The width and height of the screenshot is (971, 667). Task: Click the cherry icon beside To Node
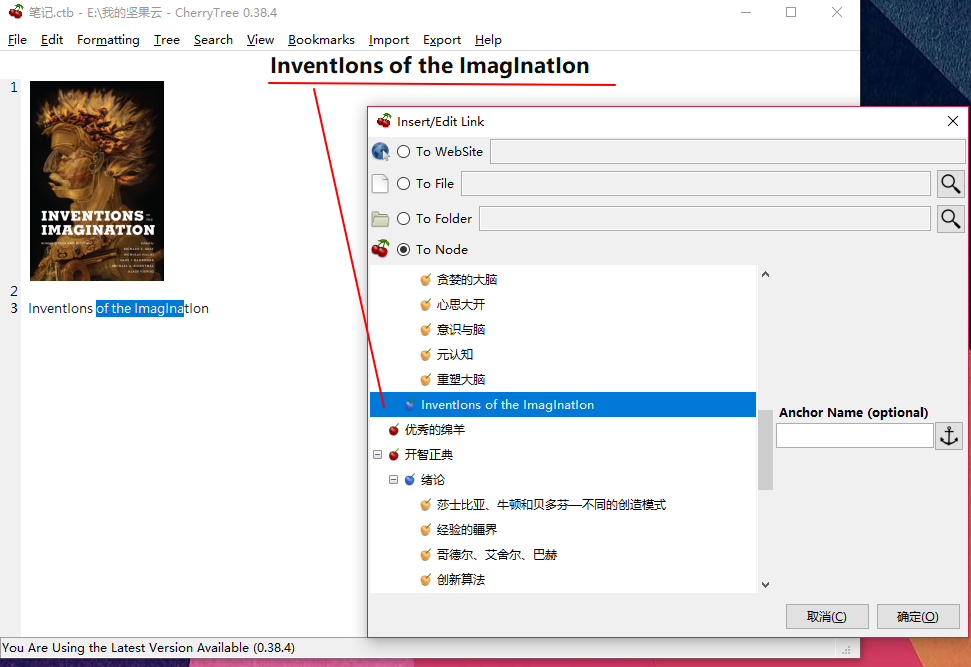383,249
